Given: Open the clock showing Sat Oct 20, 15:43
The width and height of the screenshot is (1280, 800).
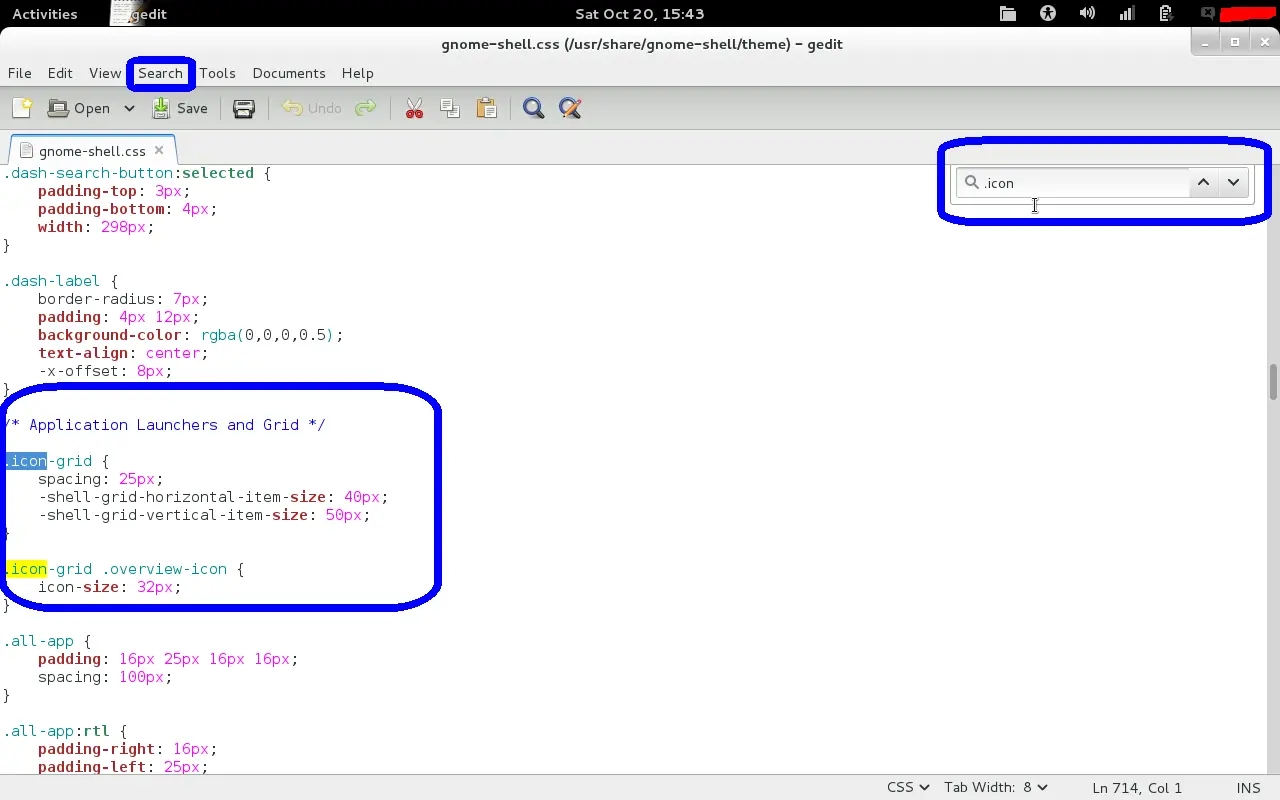Looking at the screenshot, I should tap(640, 14).
